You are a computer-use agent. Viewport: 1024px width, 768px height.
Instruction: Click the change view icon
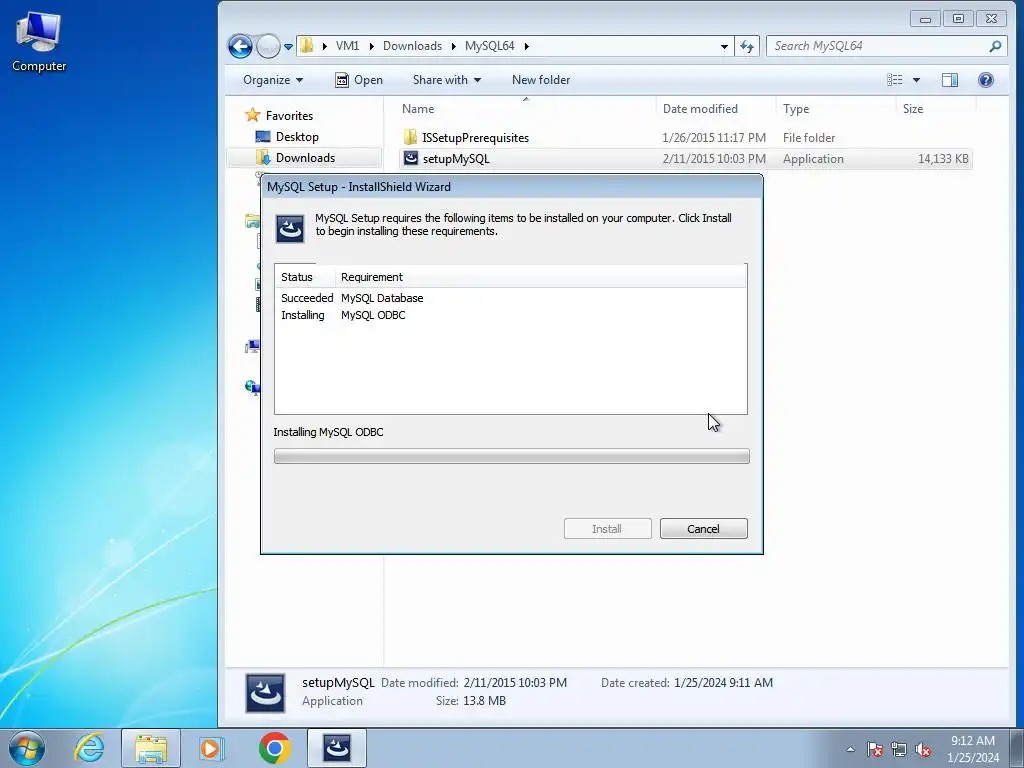click(895, 80)
